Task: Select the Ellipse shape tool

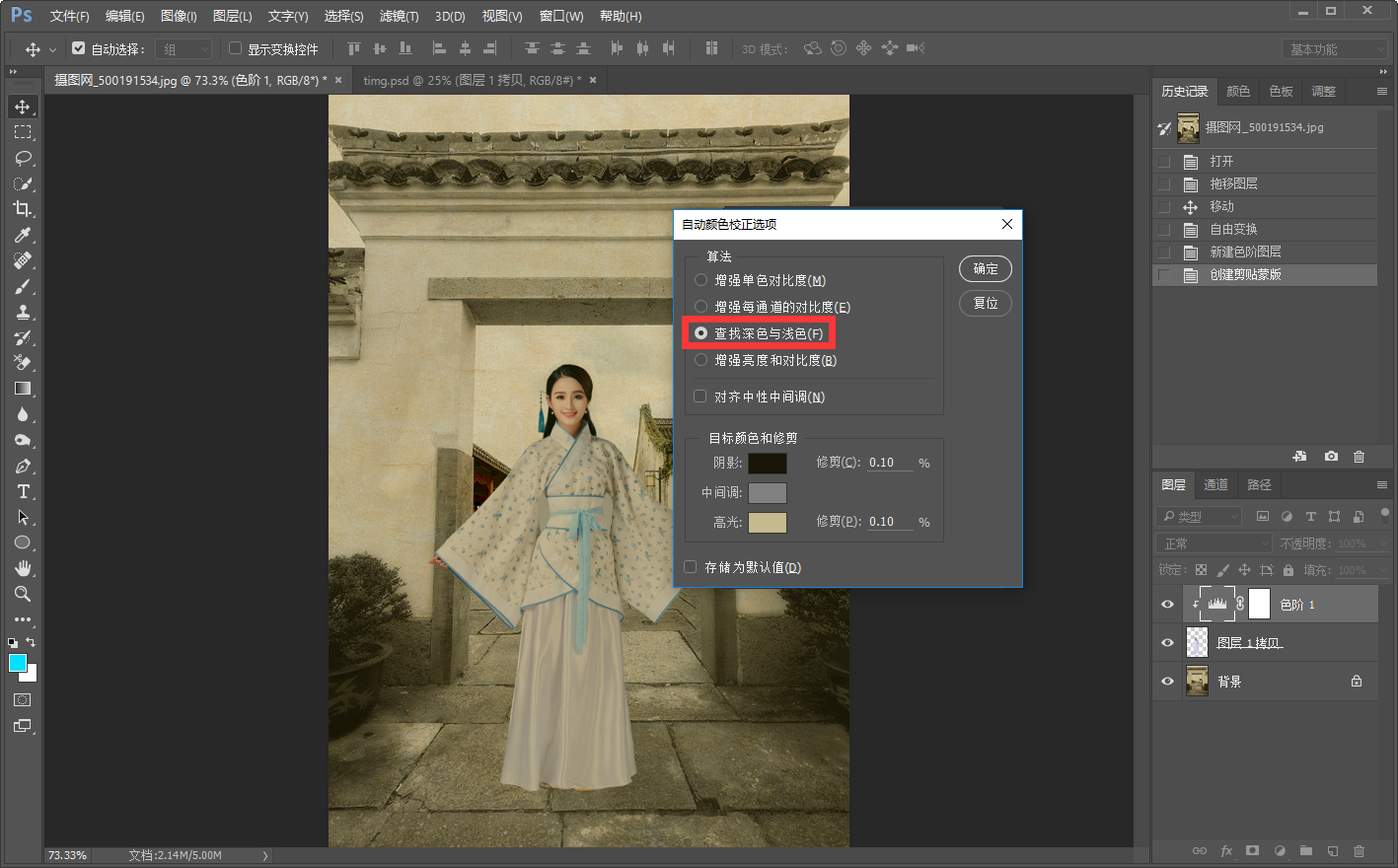Action: pyautogui.click(x=23, y=542)
